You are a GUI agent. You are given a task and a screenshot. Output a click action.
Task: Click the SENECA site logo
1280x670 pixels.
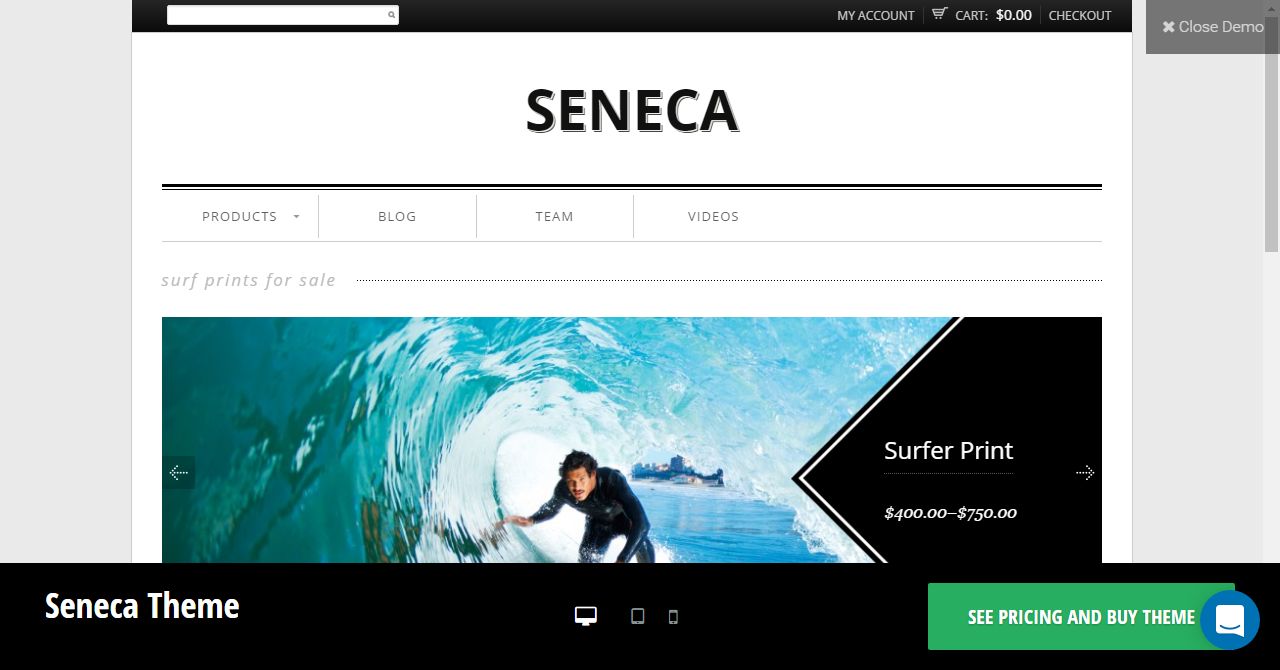click(x=632, y=110)
